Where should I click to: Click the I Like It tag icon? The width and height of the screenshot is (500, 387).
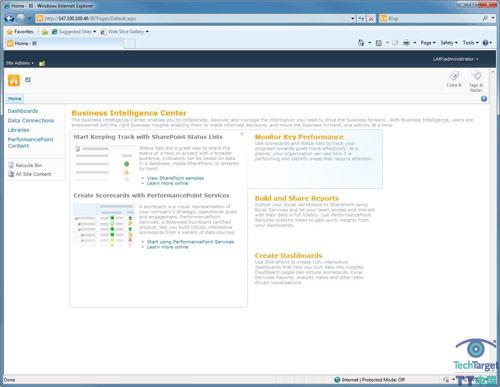click(454, 75)
